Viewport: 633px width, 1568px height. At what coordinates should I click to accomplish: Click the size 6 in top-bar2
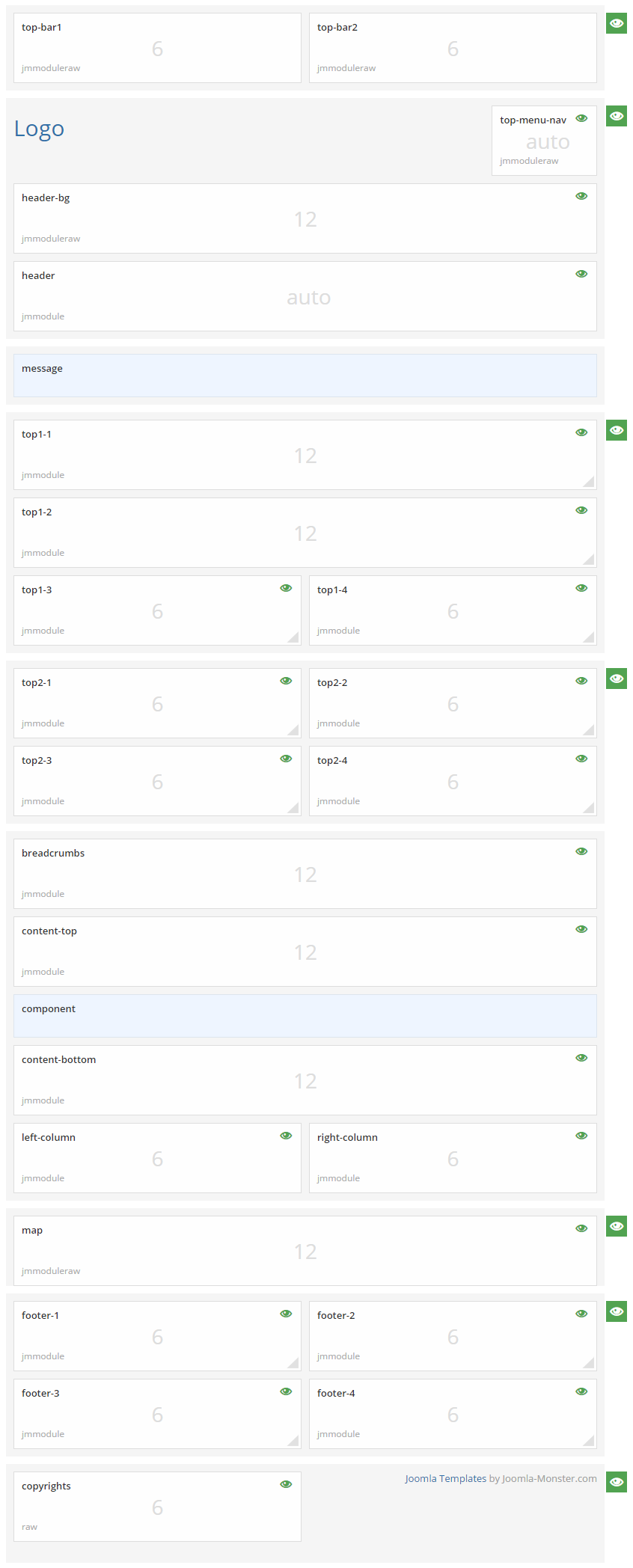(x=453, y=49)
